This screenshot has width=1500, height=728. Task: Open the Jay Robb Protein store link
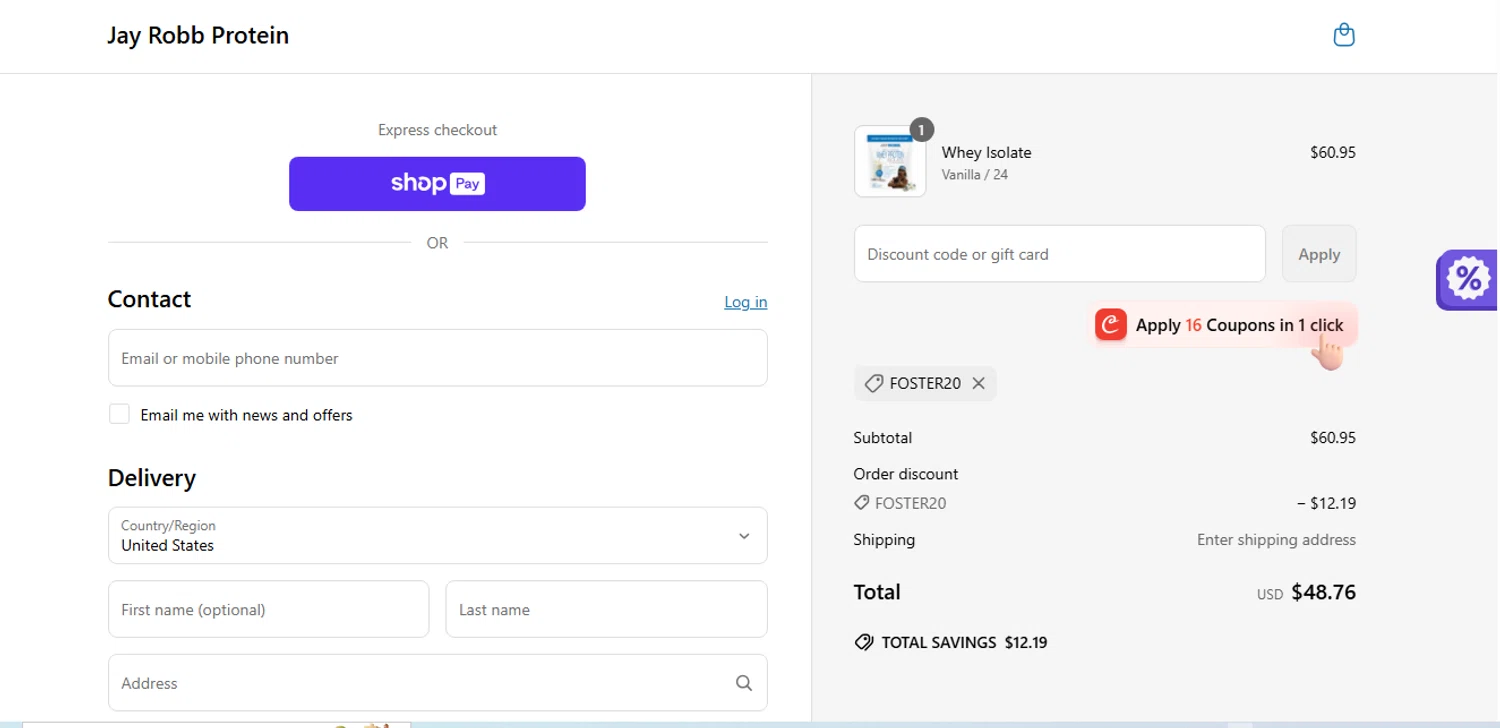pos(198,35)
